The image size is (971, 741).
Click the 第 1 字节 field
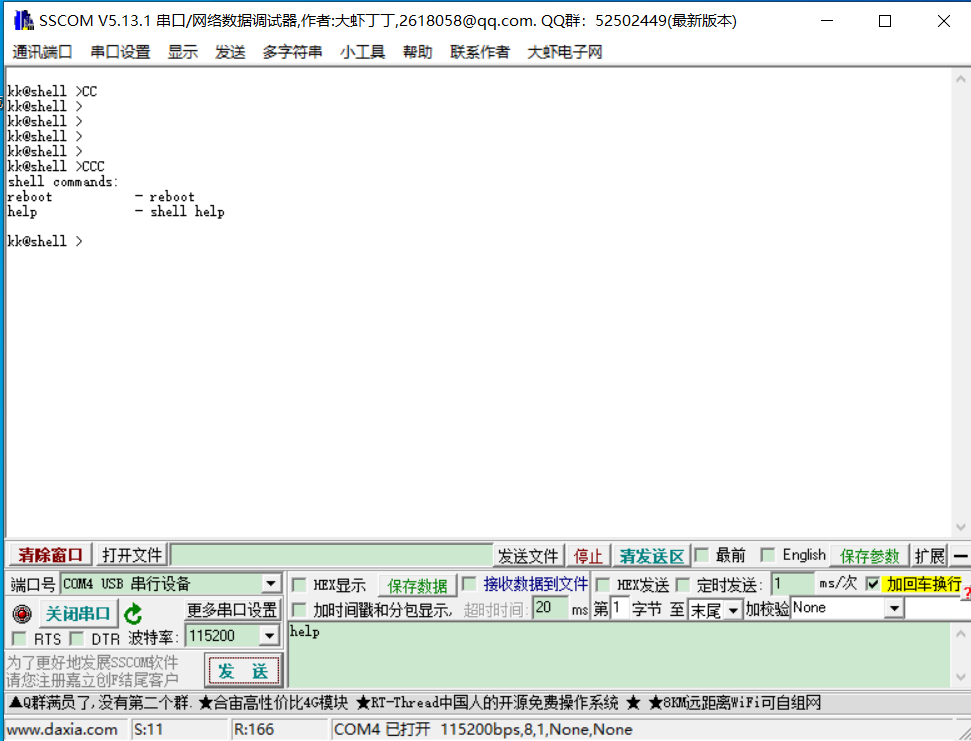tap(619, 608)
